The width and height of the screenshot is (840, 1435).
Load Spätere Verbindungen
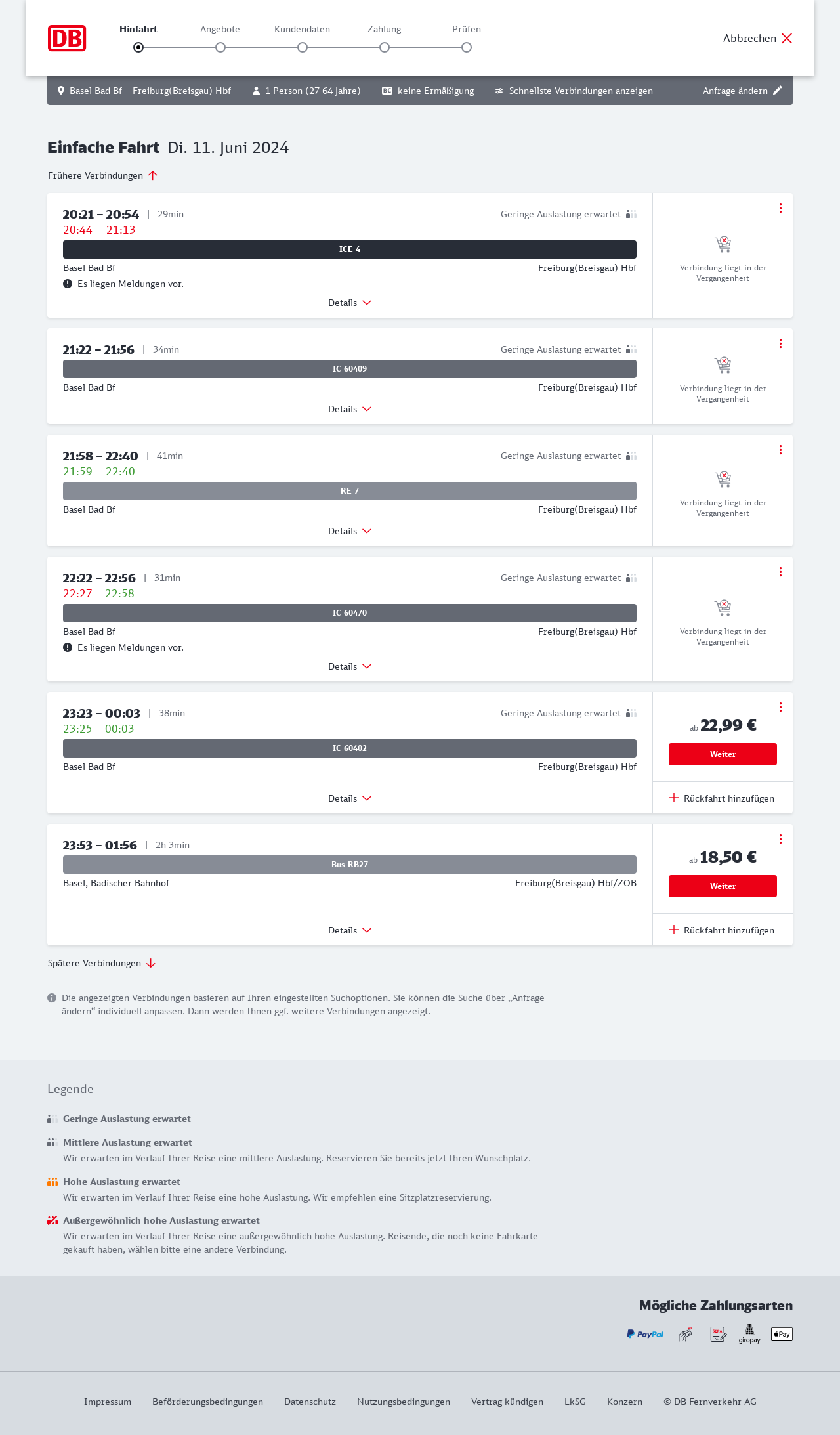[102, 963]
